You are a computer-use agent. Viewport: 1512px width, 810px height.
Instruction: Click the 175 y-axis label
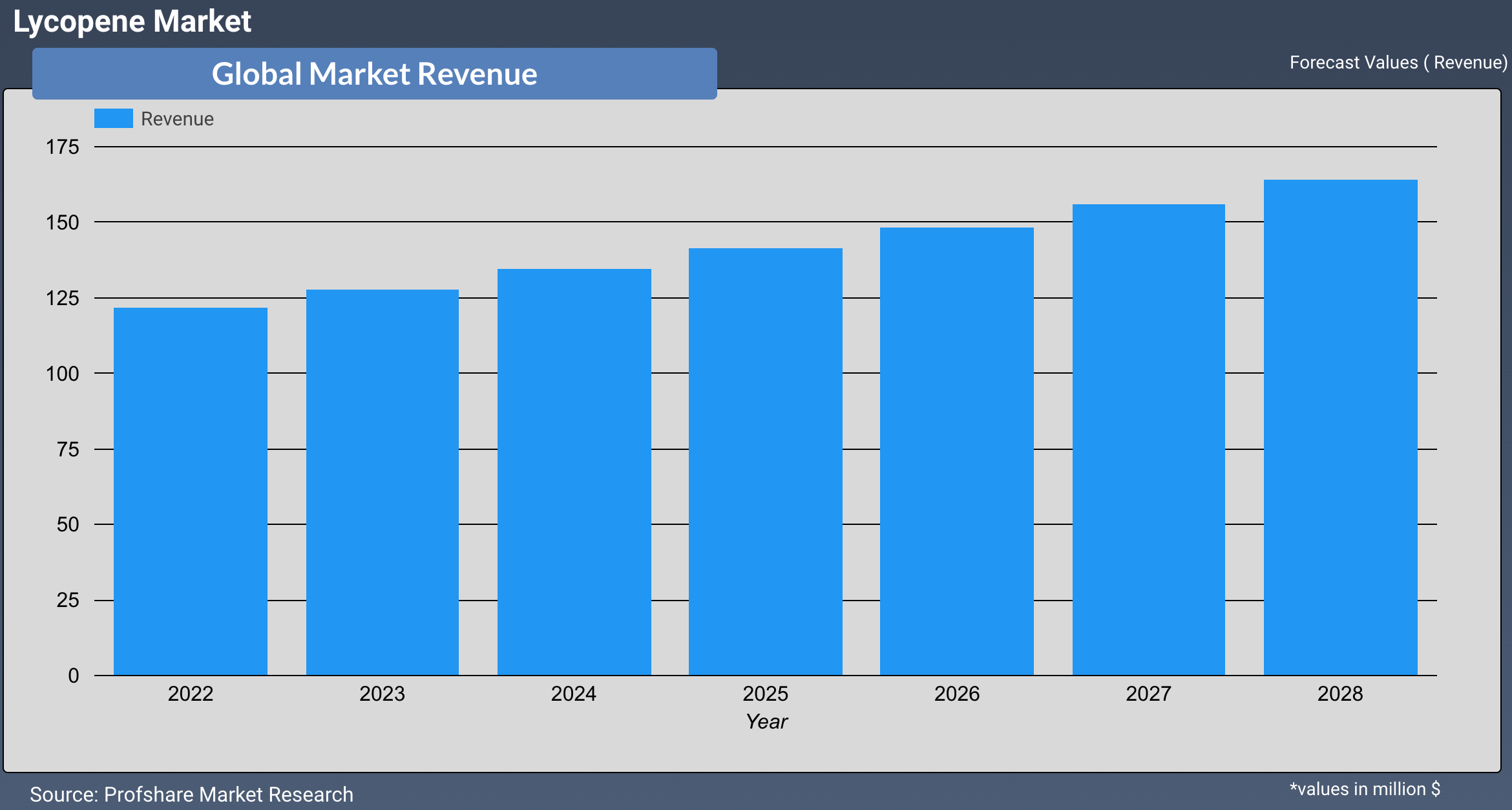pyautogui.click(x=62, y=147)
